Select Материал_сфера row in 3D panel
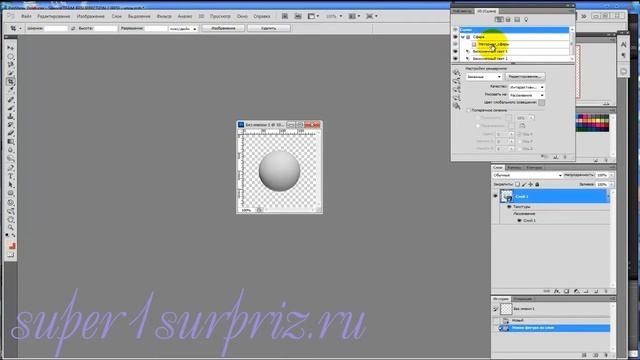Image resolution: width=640 pixels, height=360 pixels. pyautogui.click(x=515, y=44)
